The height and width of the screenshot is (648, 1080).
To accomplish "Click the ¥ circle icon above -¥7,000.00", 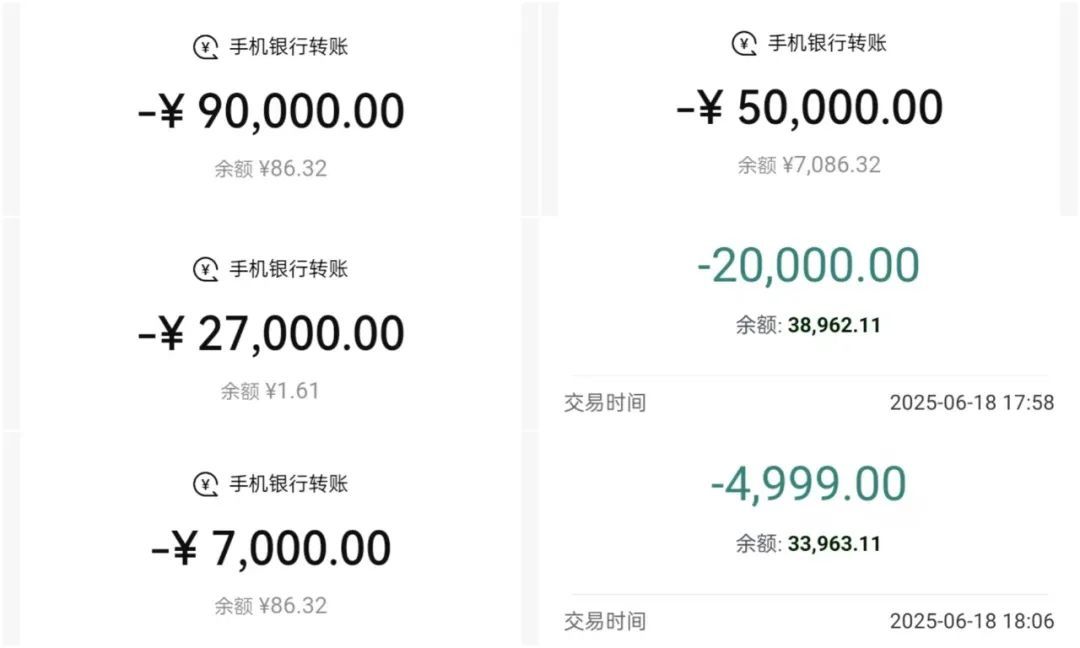I will click(x=205, y=483).
